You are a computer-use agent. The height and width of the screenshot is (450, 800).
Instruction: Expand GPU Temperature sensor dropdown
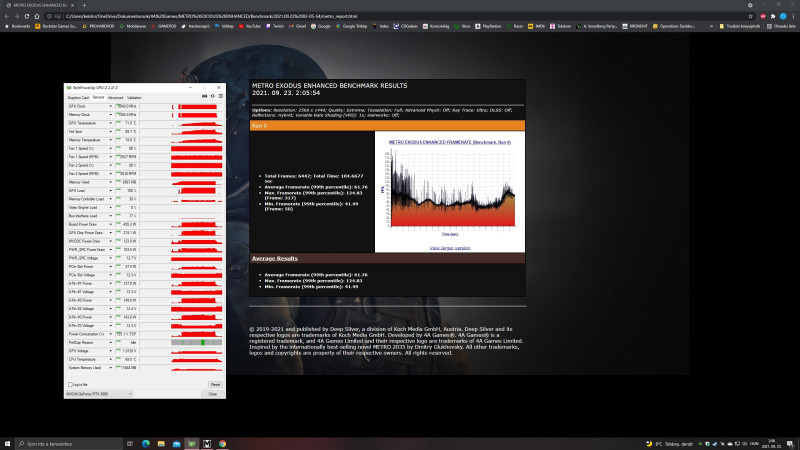coord(111,123)
